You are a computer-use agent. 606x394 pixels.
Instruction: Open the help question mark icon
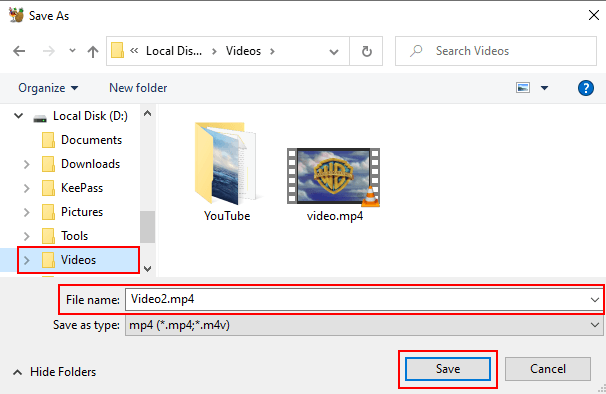(x=586, y=88)
